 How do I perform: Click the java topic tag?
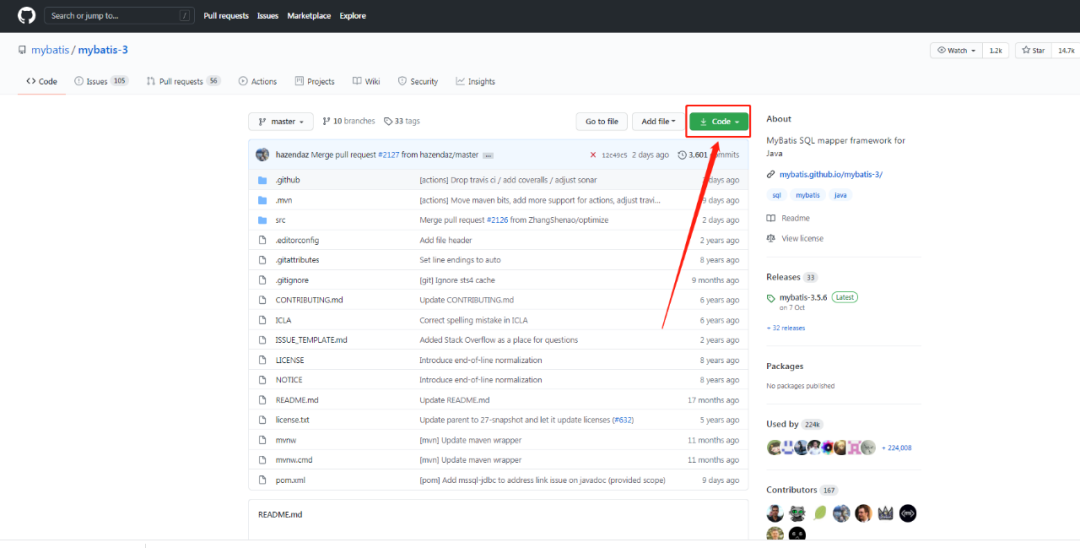click(x=841, y=196)
